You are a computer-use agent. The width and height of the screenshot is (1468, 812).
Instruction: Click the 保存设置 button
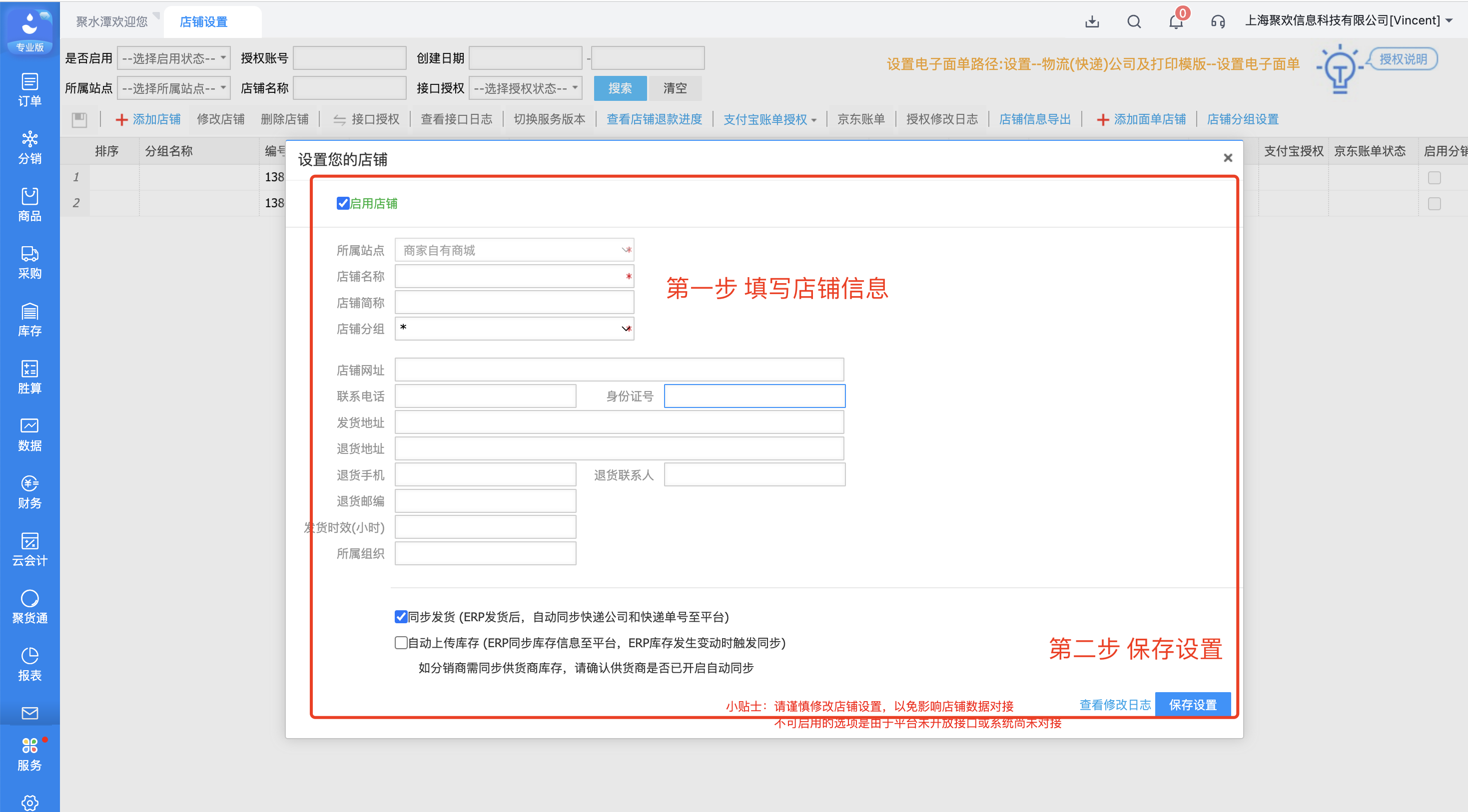point(1192,705)
